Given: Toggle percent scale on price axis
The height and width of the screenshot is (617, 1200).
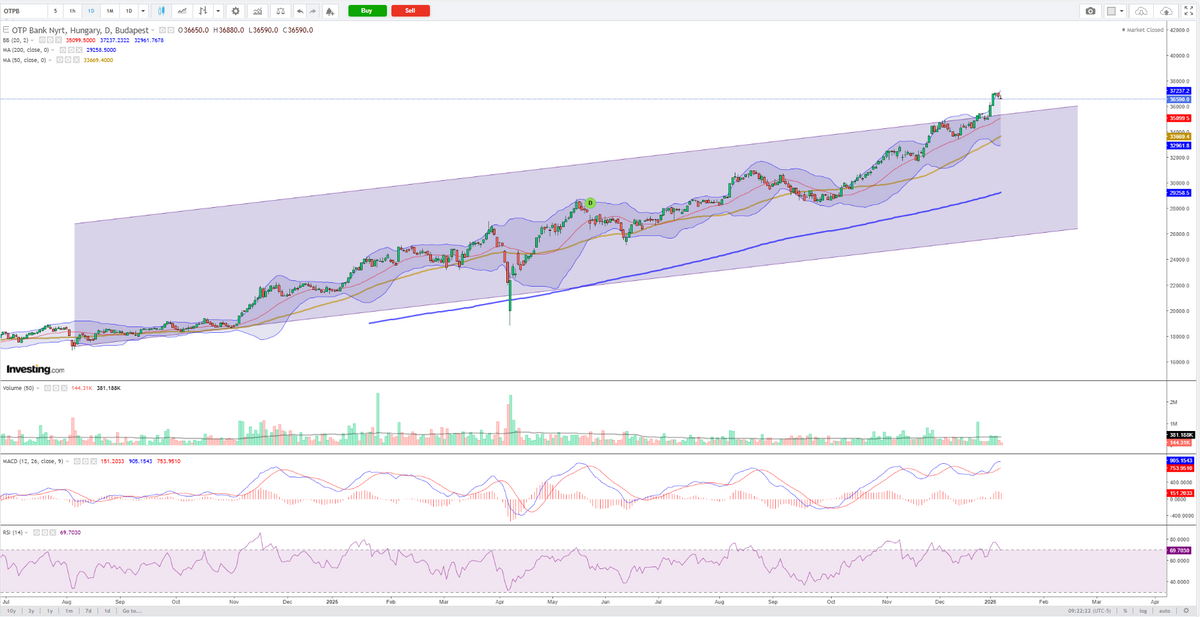Looking at the screenshot, I should point(1125,610).
